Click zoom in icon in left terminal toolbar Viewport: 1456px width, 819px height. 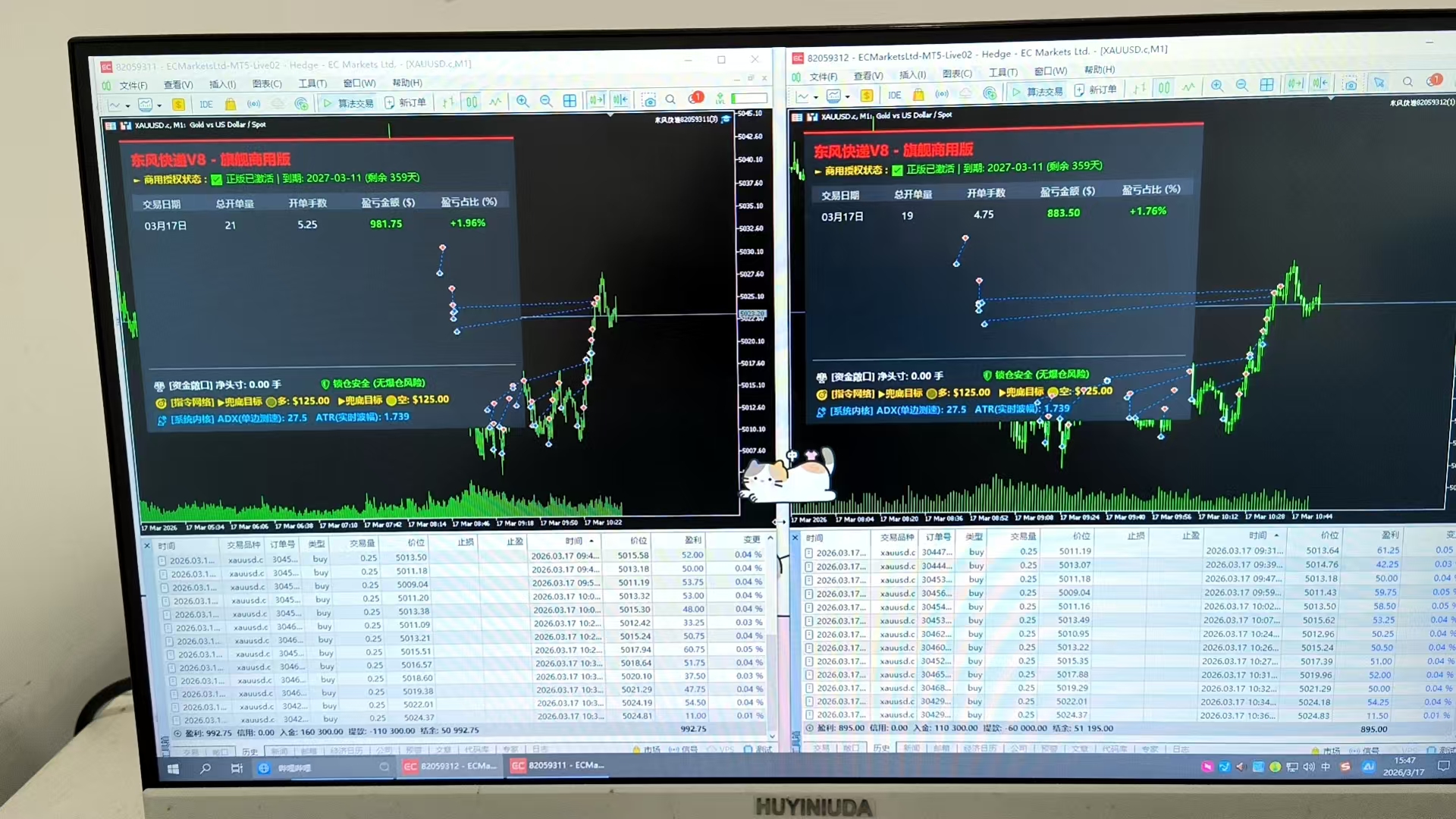point(522,101)
